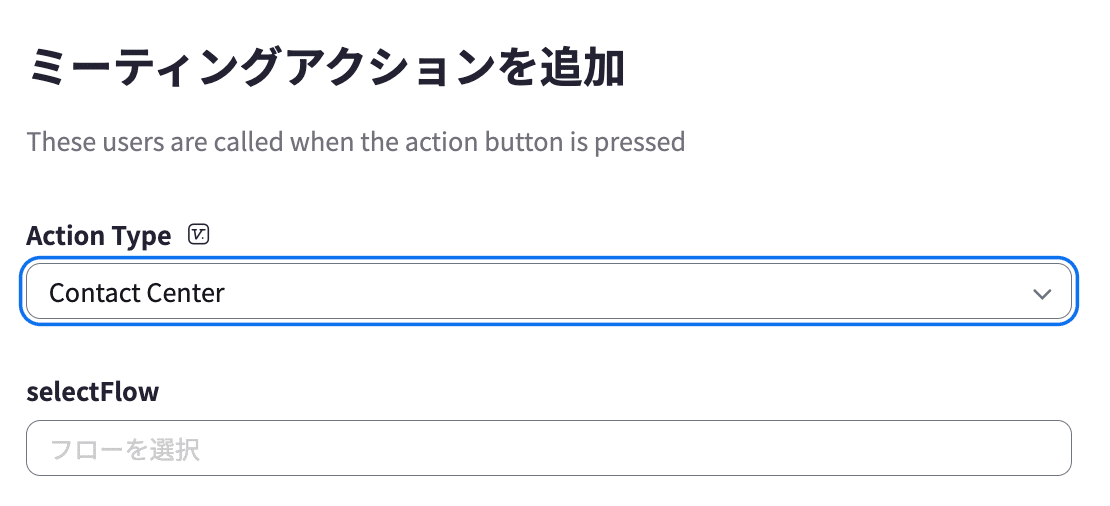The image size is (1110, 506).
Task: Expand the chevron arrow in Contact Center field
Action: coord(1042,294)
